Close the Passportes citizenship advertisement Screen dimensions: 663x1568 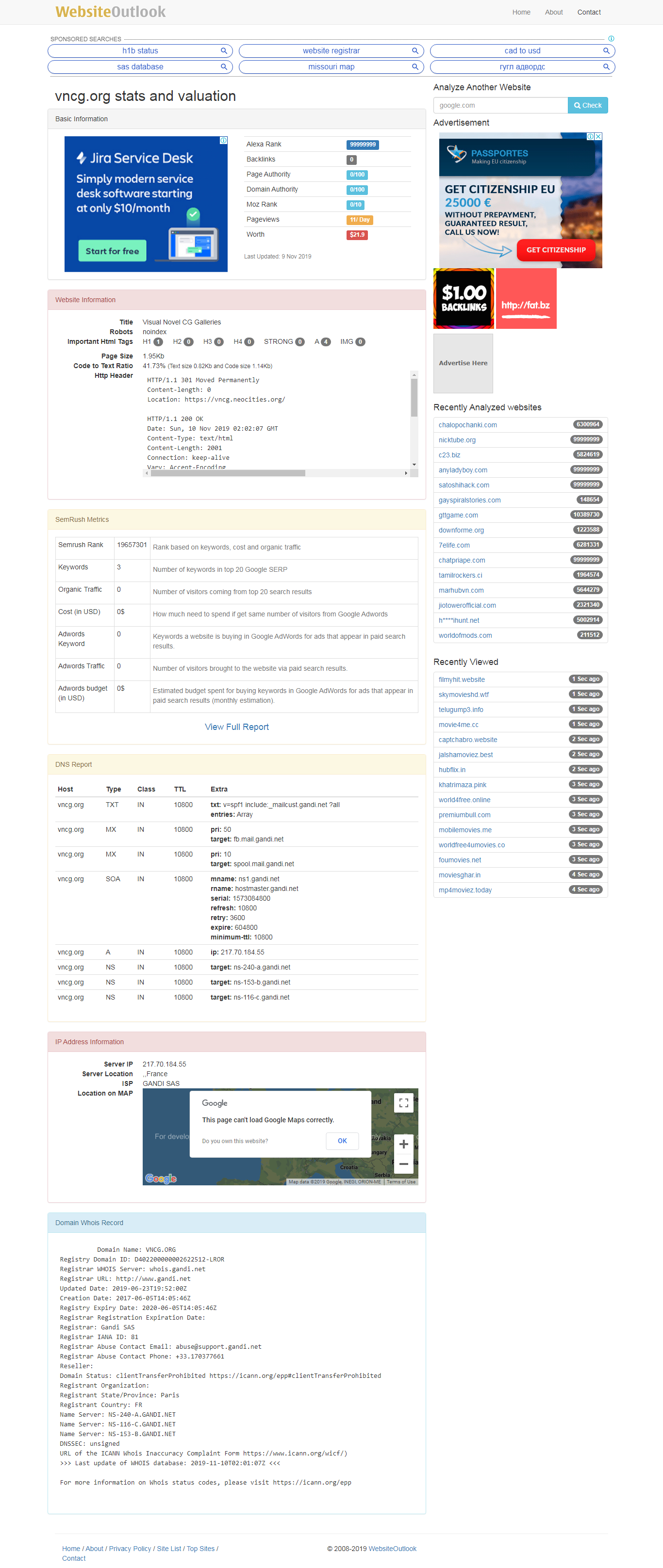pos(598,137)
